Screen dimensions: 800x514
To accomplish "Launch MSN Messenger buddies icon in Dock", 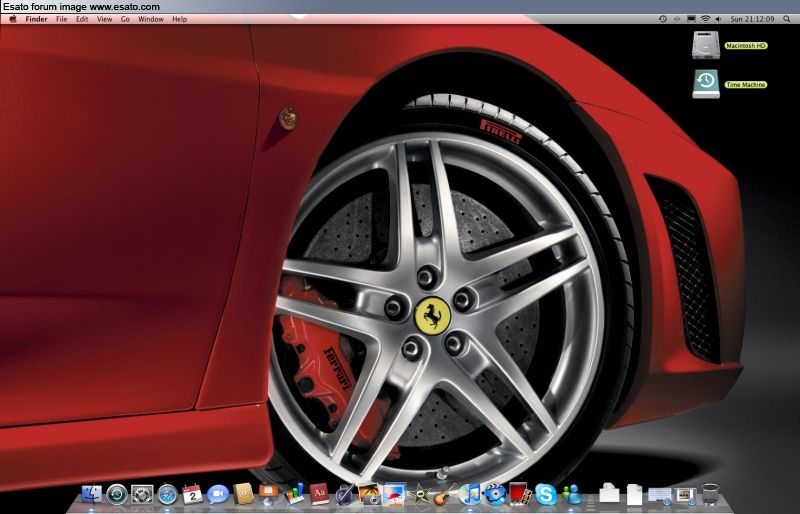I will click(572, 494).
